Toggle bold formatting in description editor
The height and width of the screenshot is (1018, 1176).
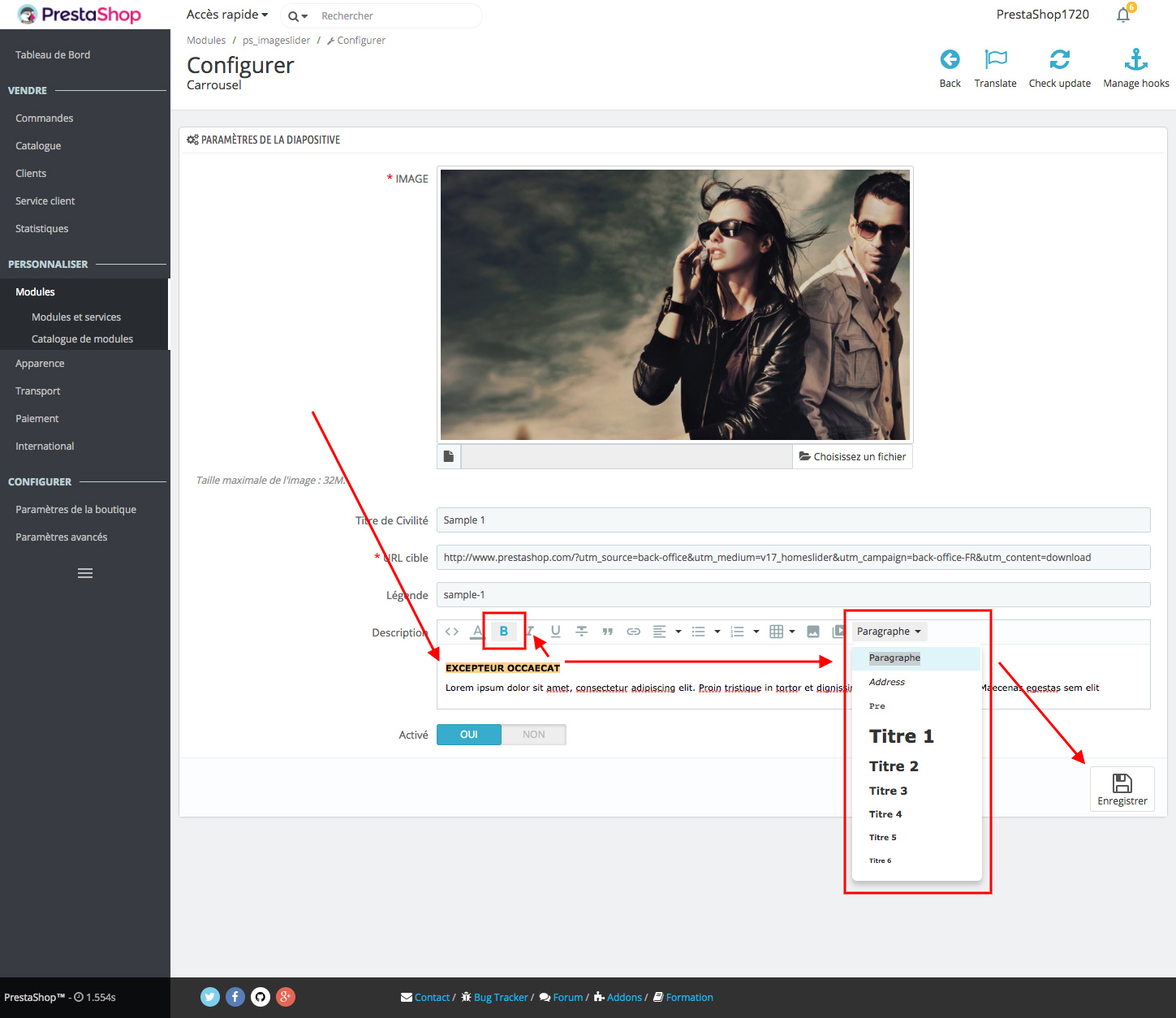click(x=503, y=632)
